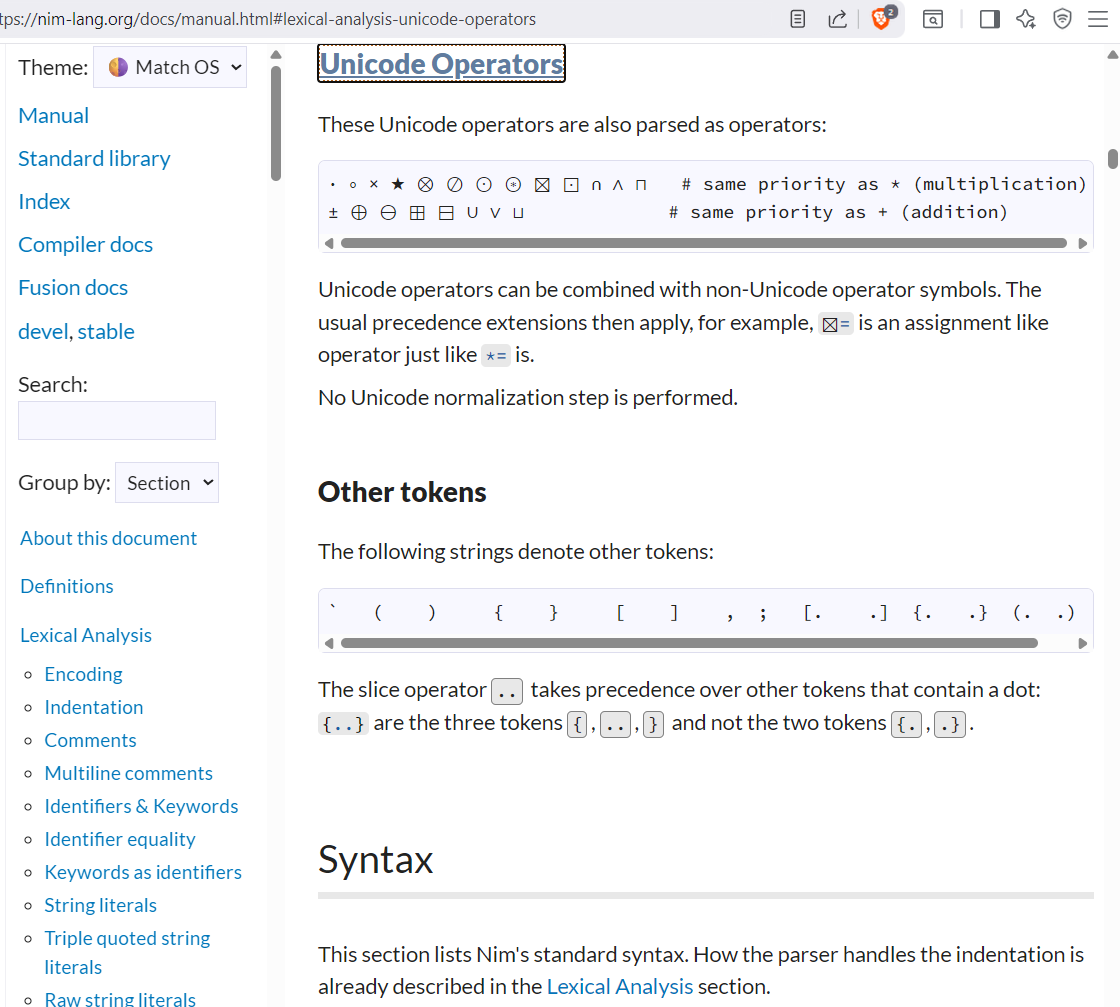Click the Unicode Operators heading link

[x=441, y=64]
